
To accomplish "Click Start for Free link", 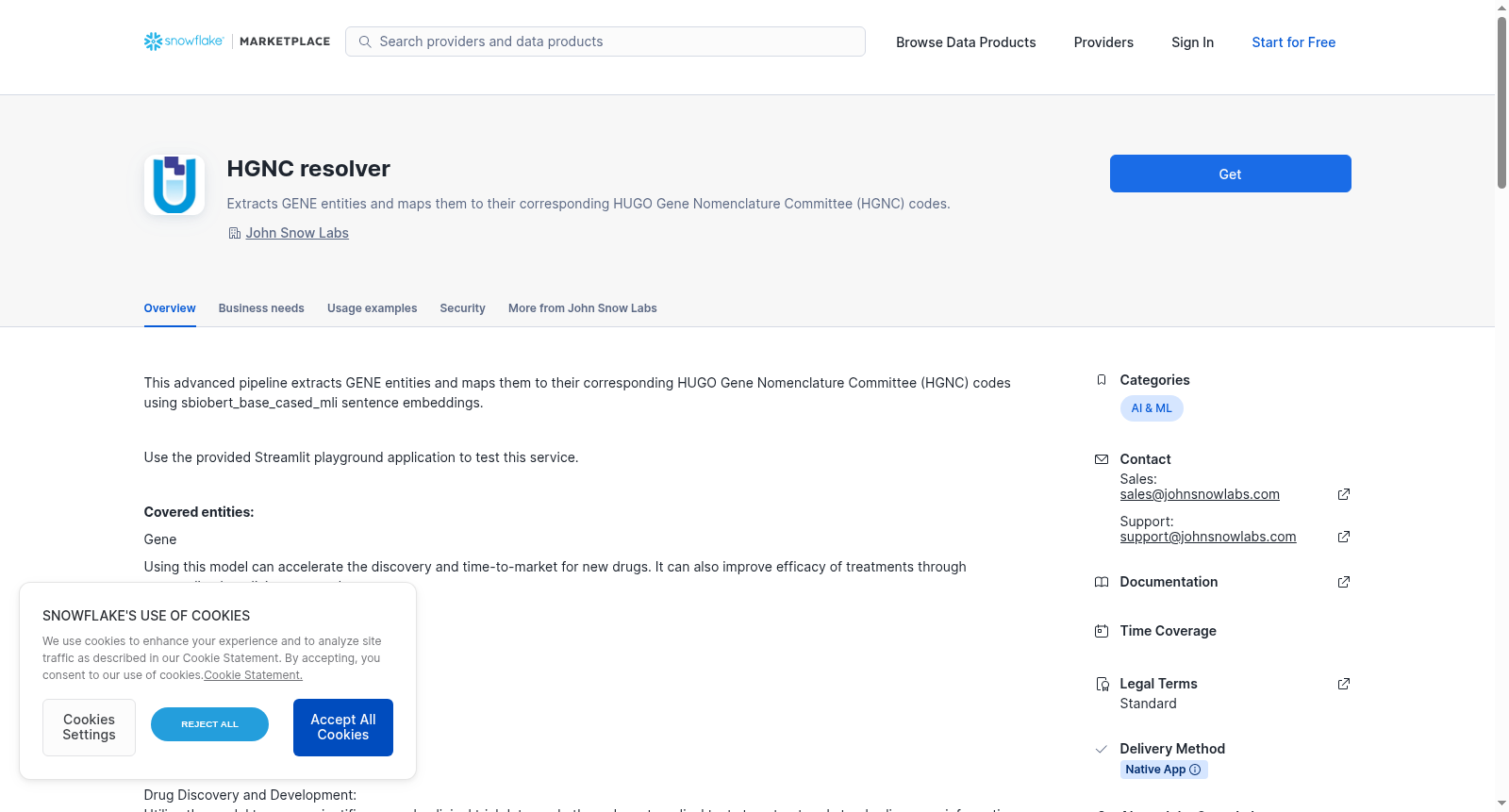I will (x=1293, y=42).
